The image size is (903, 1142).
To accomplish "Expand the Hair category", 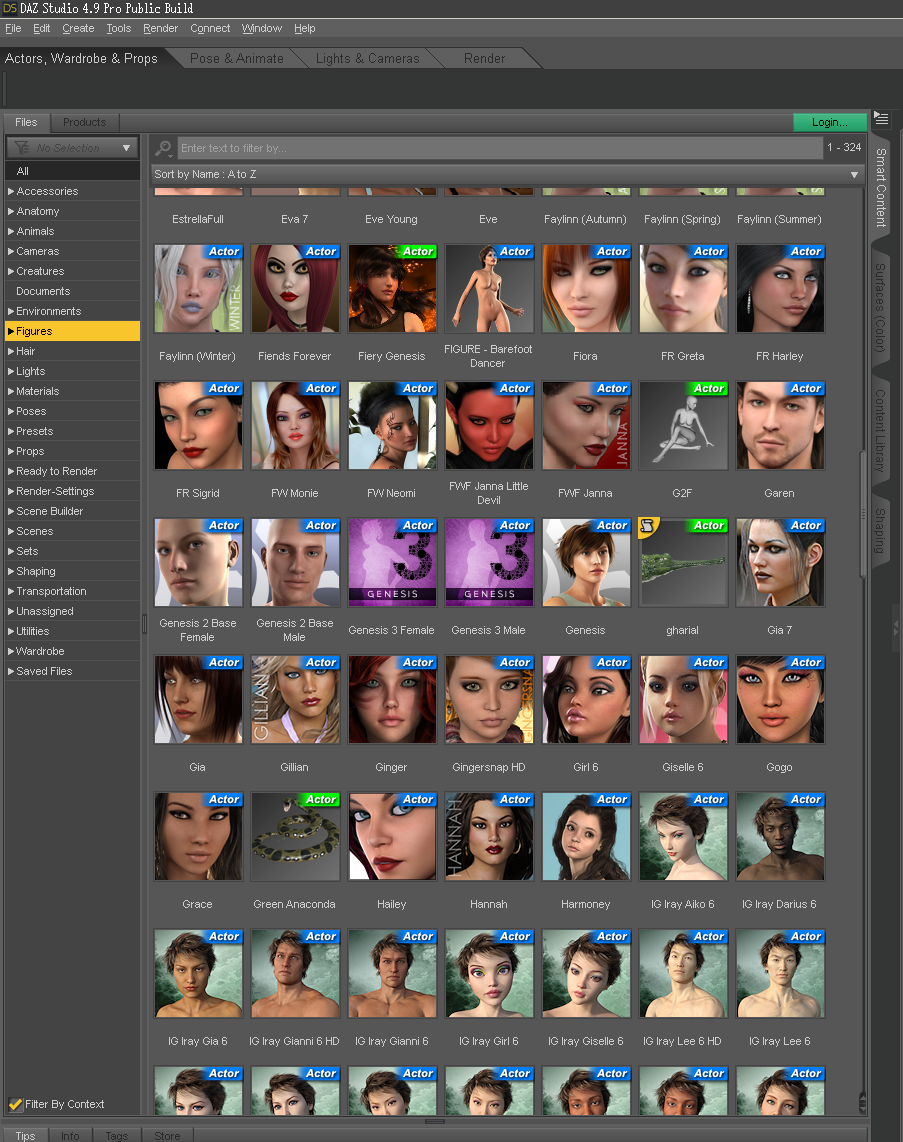I will pyautogui.click(x=11, y=351).
